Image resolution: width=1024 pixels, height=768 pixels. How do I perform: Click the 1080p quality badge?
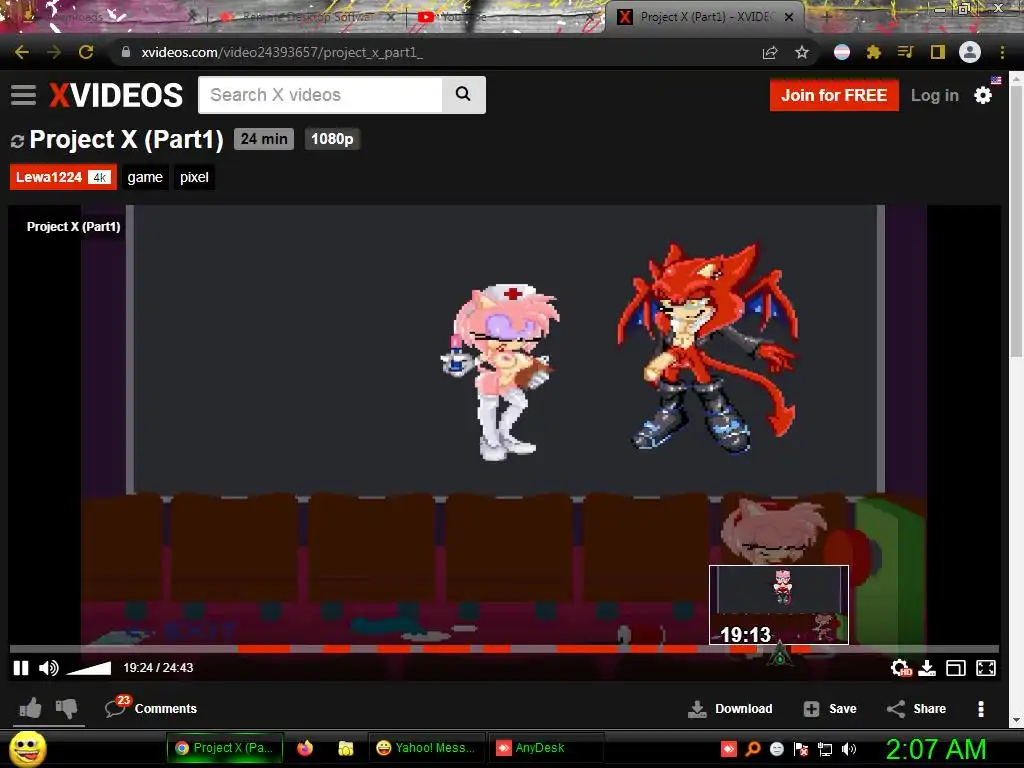coord(332,139)
